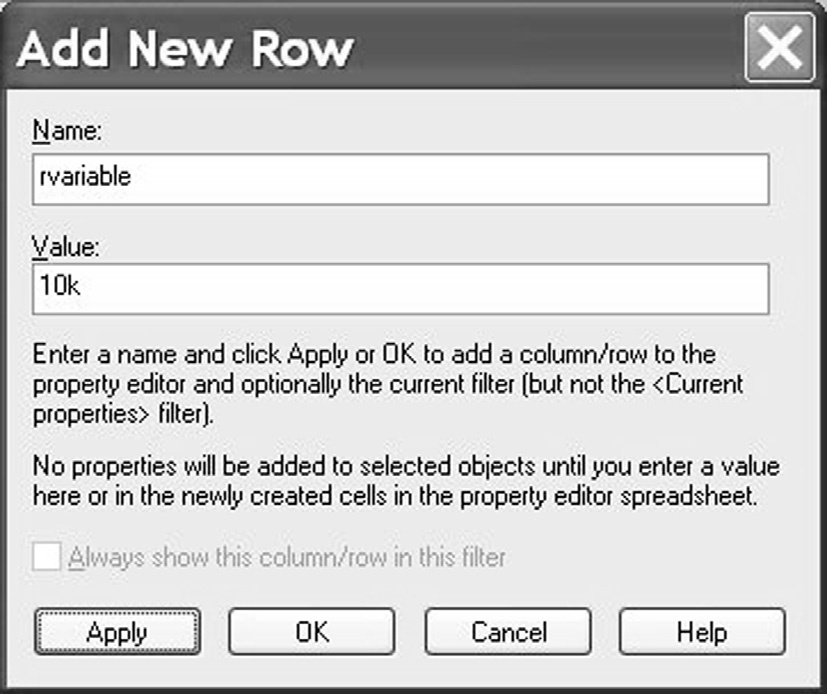Click empty space right of 'rvariable' in Name box
This screenshot has width=827, height=694.
coord(500,179)
